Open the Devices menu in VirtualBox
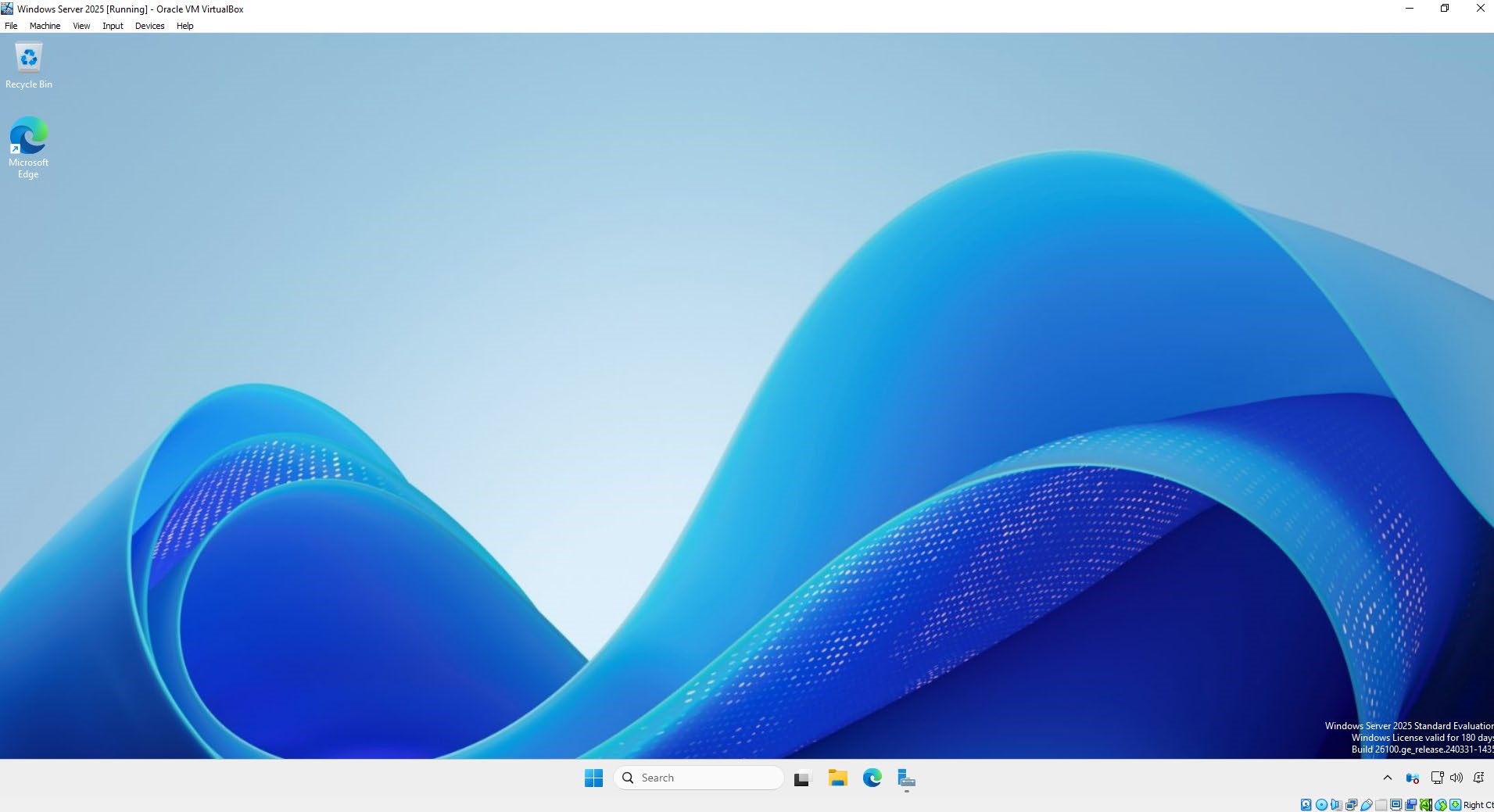The width and height of the screenshot is (1494, 812). pyautogui.click(x=149, y=26)
